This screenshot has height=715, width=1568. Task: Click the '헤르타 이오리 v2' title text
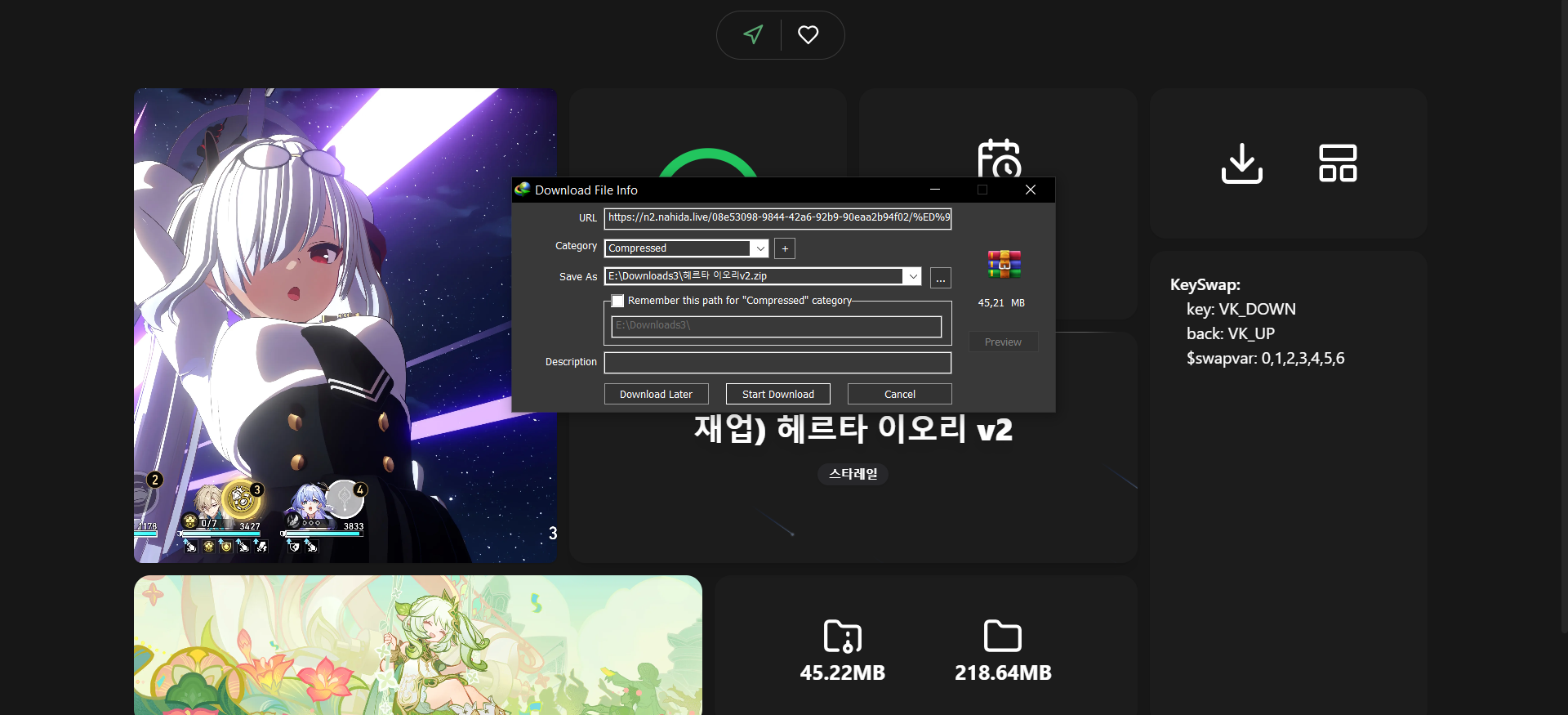pos(894,428)
